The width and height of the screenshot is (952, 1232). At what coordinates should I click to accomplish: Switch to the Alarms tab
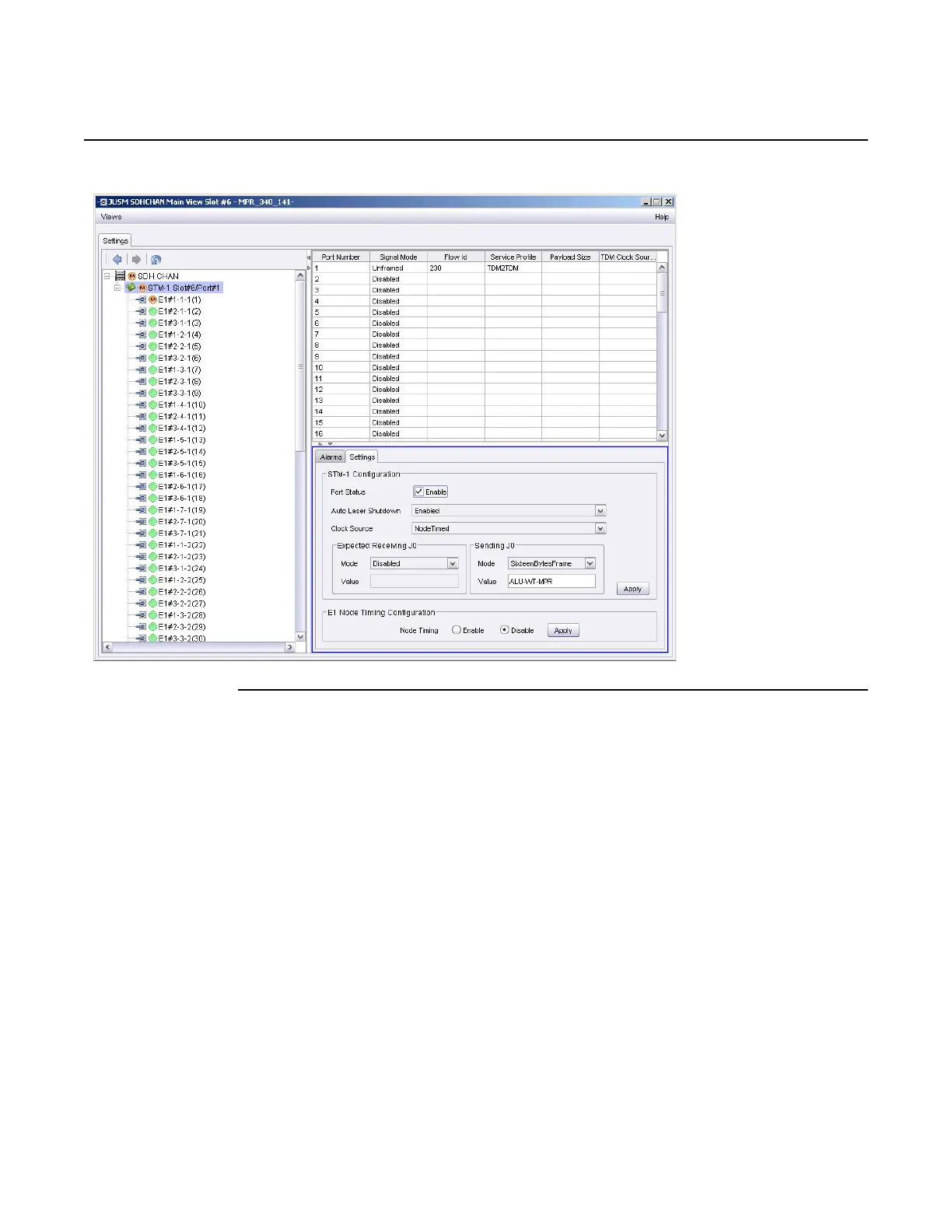point(331,457)
